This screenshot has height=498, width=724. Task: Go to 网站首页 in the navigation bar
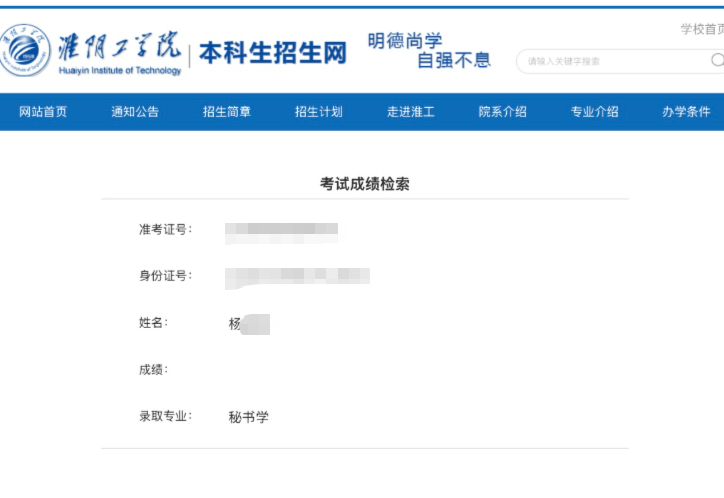pyautogui.click(x=43, y=112)
